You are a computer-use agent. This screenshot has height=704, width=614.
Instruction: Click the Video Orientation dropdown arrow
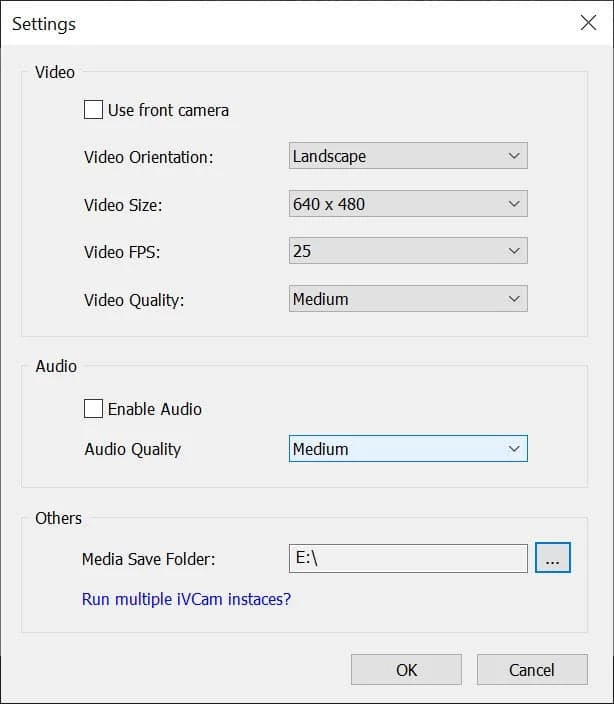tap(514, 156)
